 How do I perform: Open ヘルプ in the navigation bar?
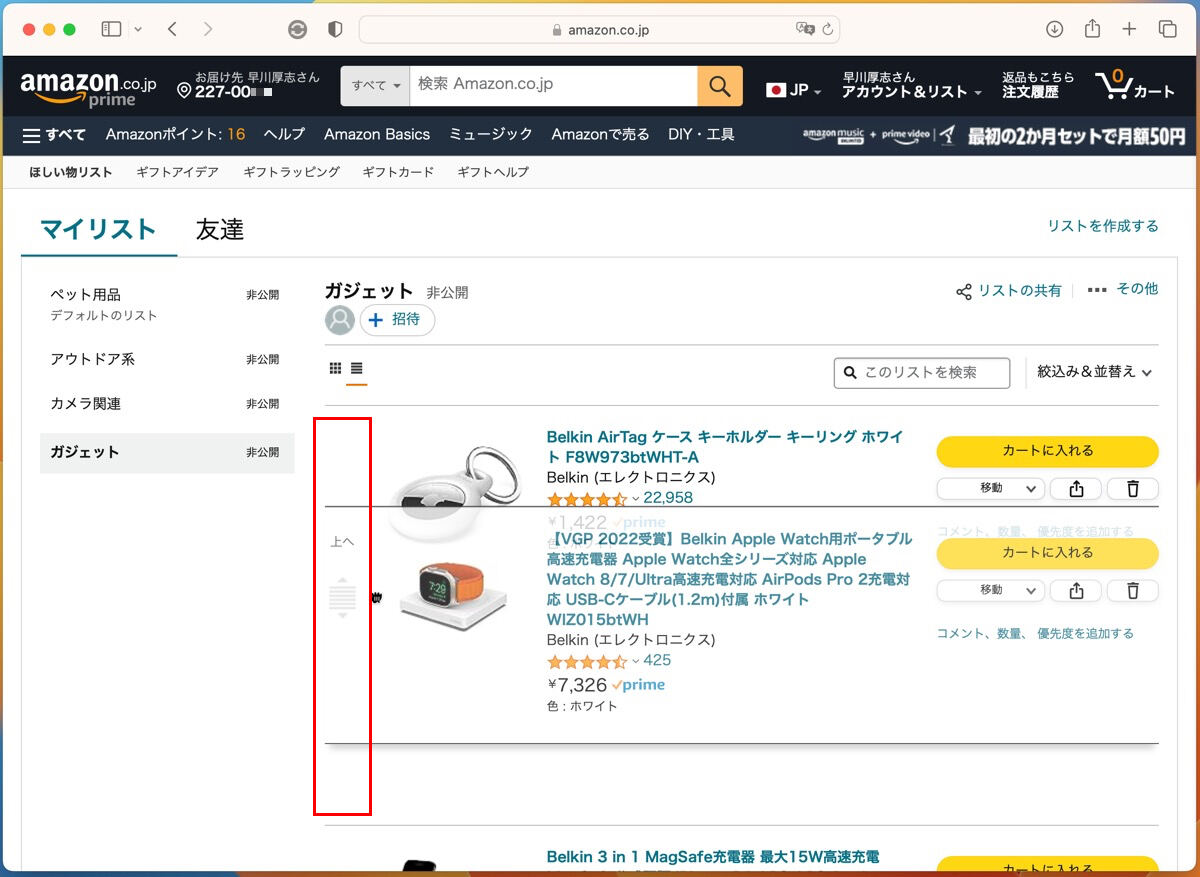click(x=284, y=134)
